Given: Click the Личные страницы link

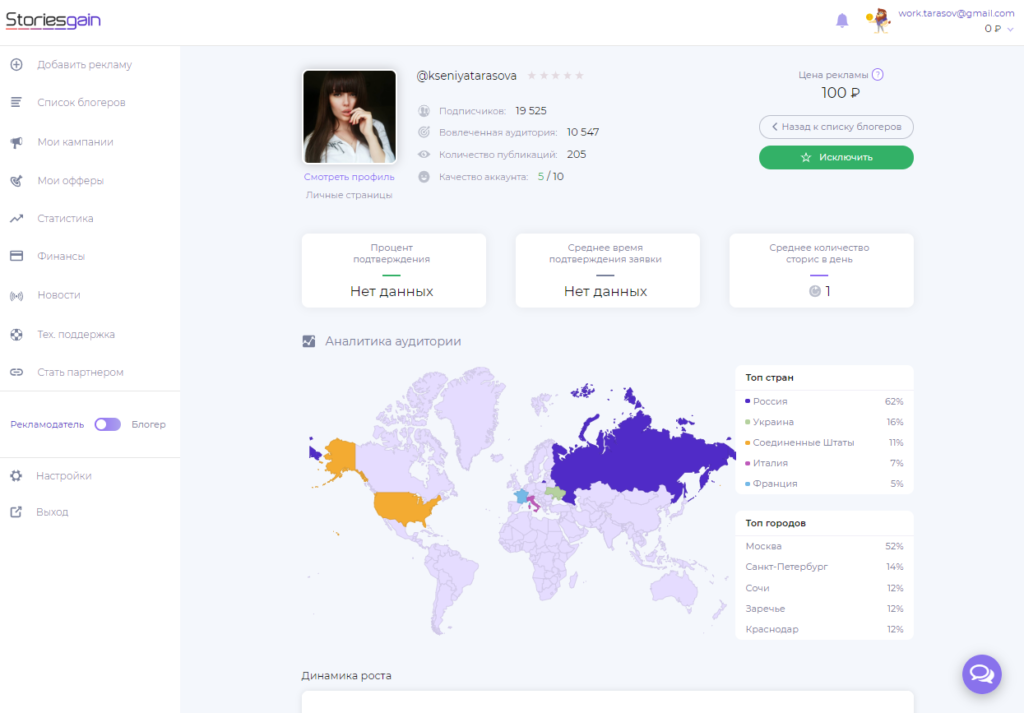Looking at the screenshot, I should tap(349, 195).
